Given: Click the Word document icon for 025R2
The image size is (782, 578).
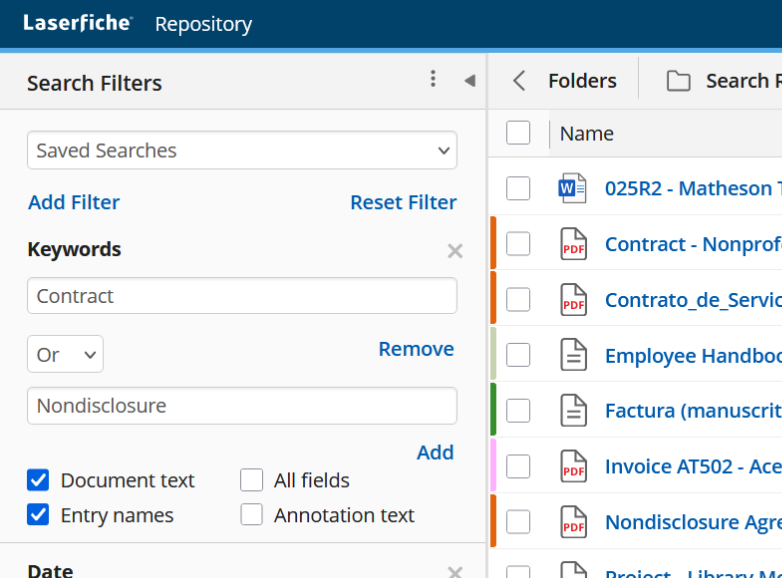Looking at the screenshot, I should [572, 188].
